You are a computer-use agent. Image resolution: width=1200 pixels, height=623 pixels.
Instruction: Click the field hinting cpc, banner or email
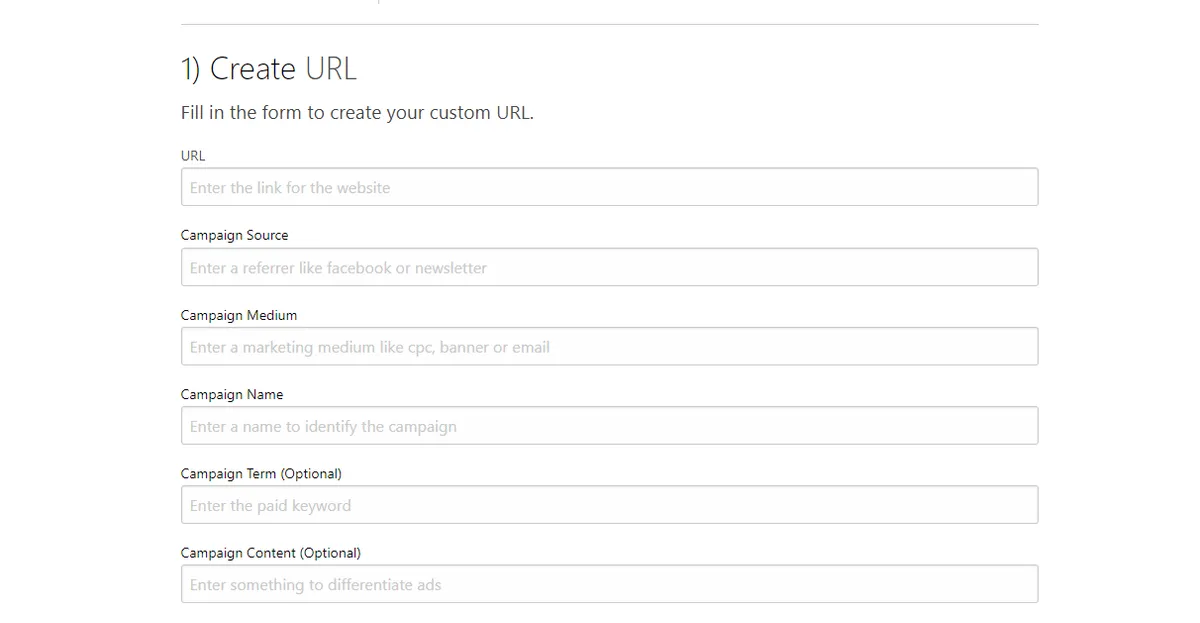point(366,346)
